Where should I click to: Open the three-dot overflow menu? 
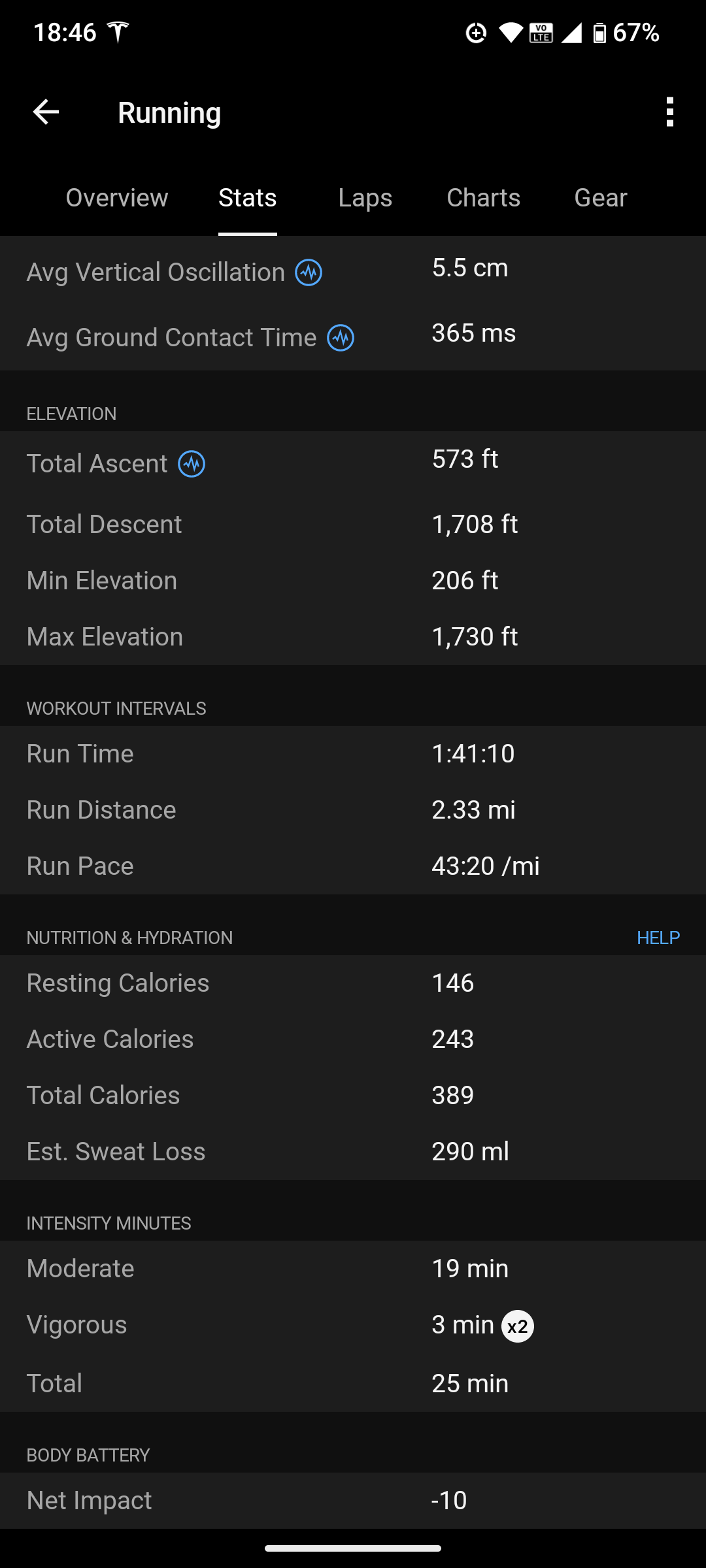669,112
